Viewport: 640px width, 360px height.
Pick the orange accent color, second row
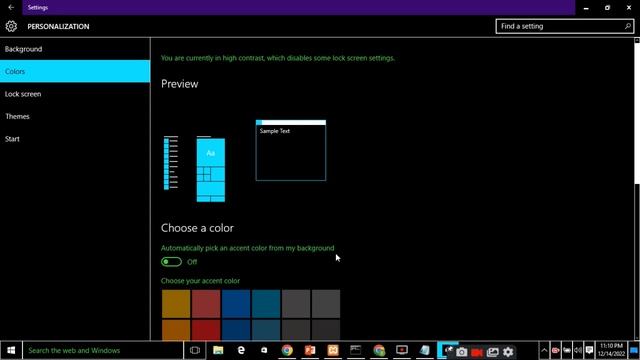176,330
